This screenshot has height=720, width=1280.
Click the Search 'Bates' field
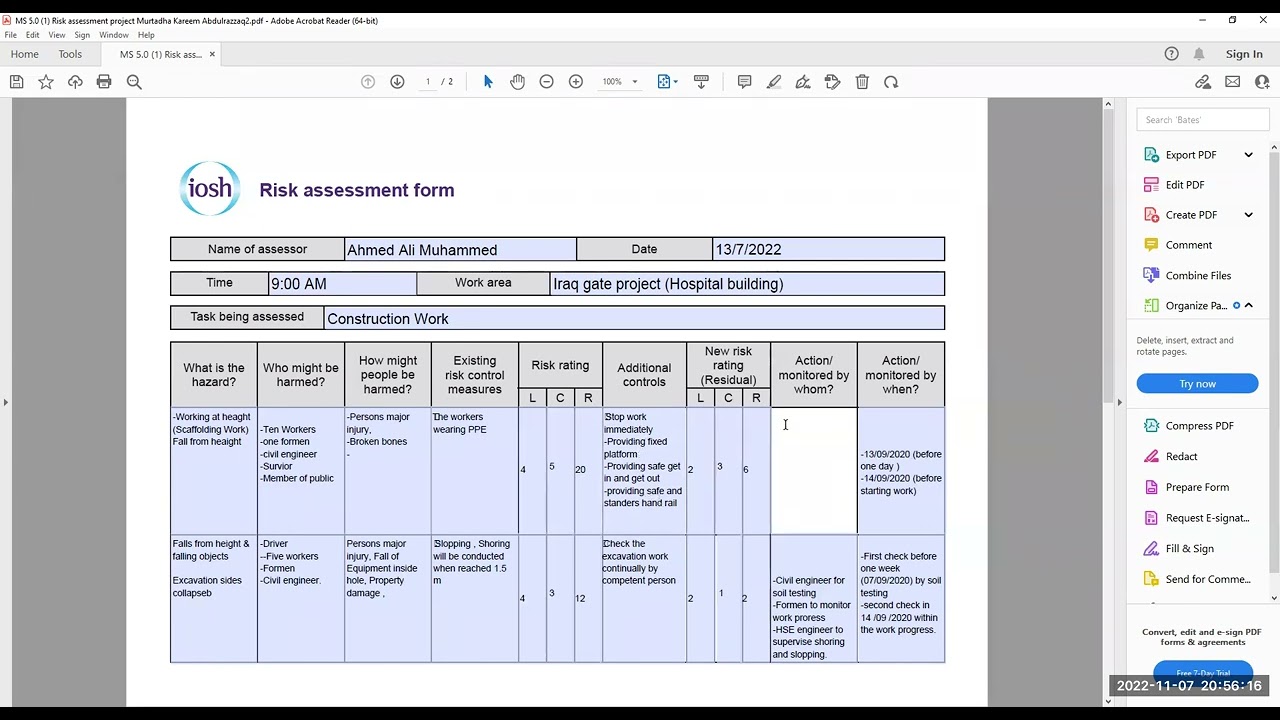1202,120
